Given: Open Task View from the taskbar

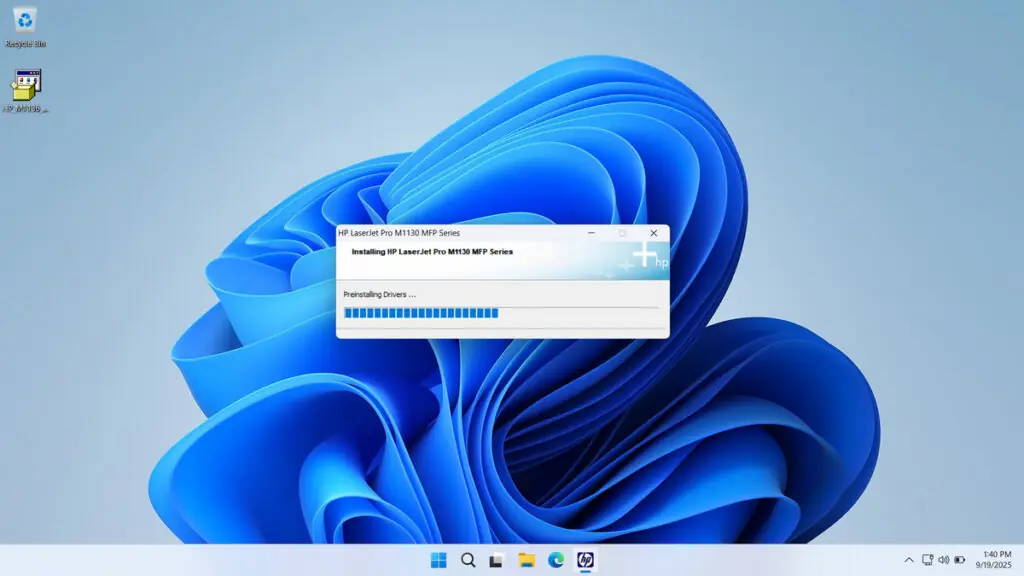Looking at the screenshot, I should click(x=494, y=560).
